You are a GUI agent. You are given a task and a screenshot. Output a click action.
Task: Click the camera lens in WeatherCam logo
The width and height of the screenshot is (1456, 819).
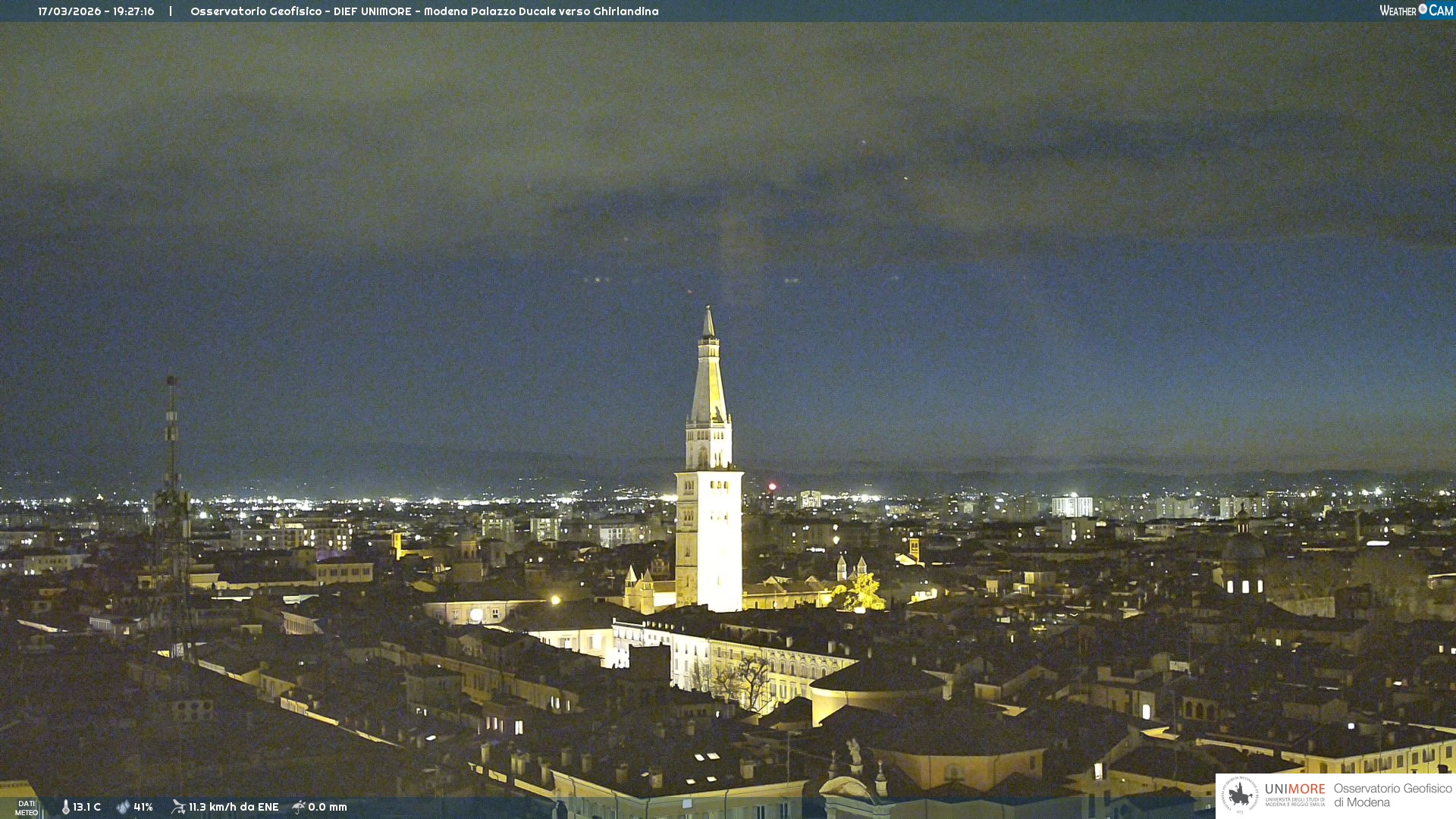coord(1423,9)
